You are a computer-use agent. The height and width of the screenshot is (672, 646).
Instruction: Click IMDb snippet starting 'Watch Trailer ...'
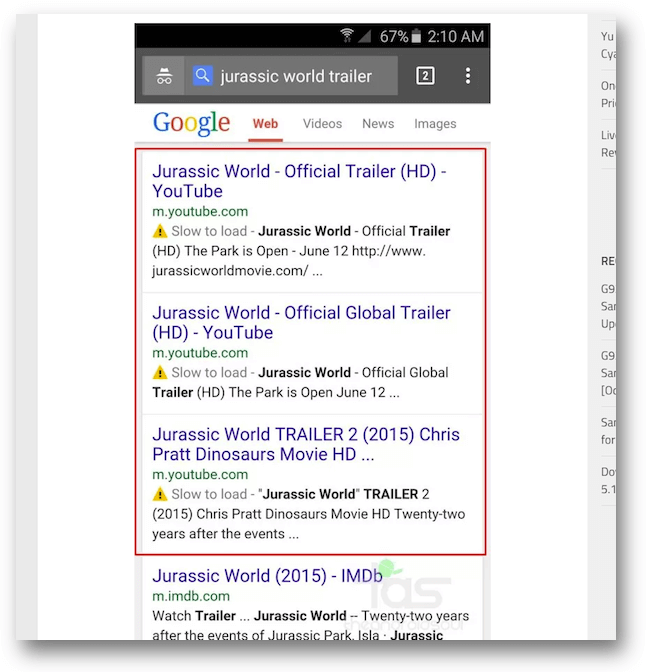coord(311,625)
